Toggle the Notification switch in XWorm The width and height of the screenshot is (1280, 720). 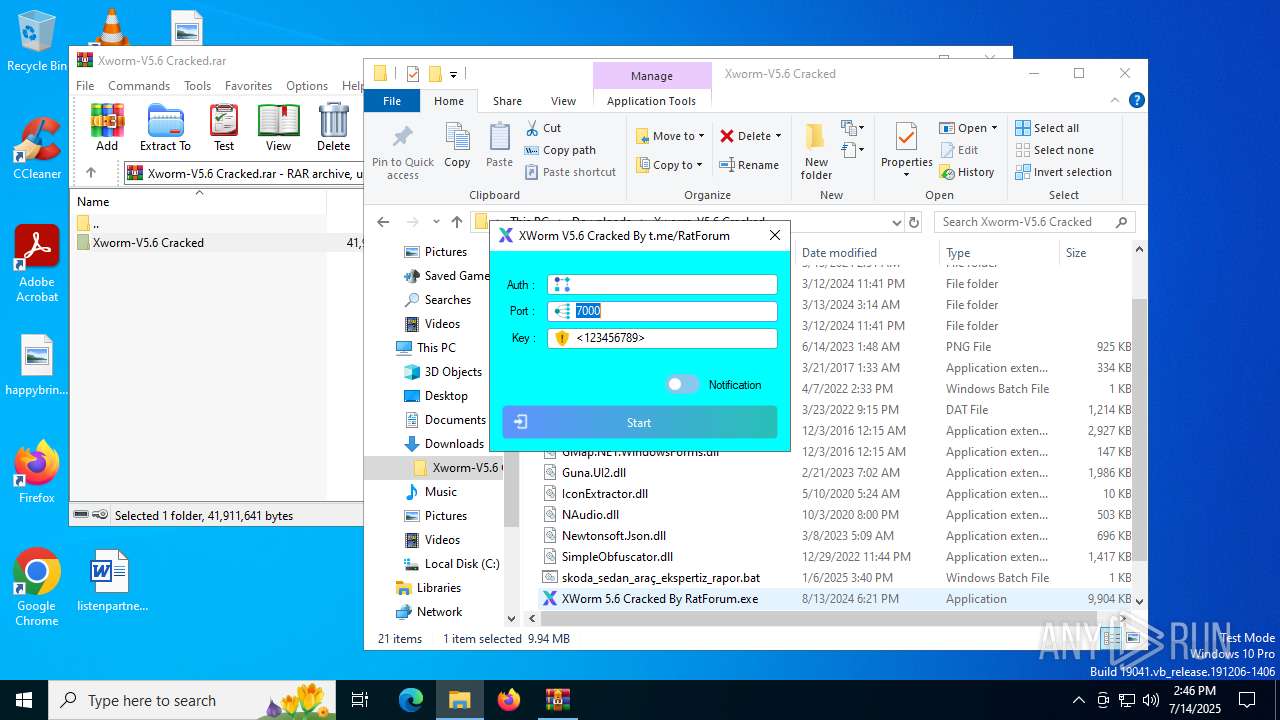(682, 384)
